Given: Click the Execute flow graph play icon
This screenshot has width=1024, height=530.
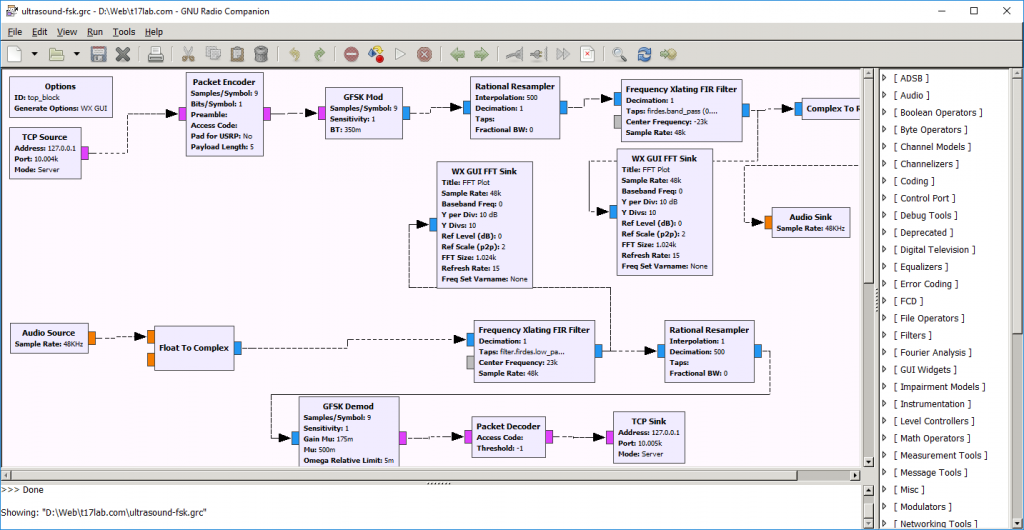Looking at the screenshot, I should coord(400,54).
